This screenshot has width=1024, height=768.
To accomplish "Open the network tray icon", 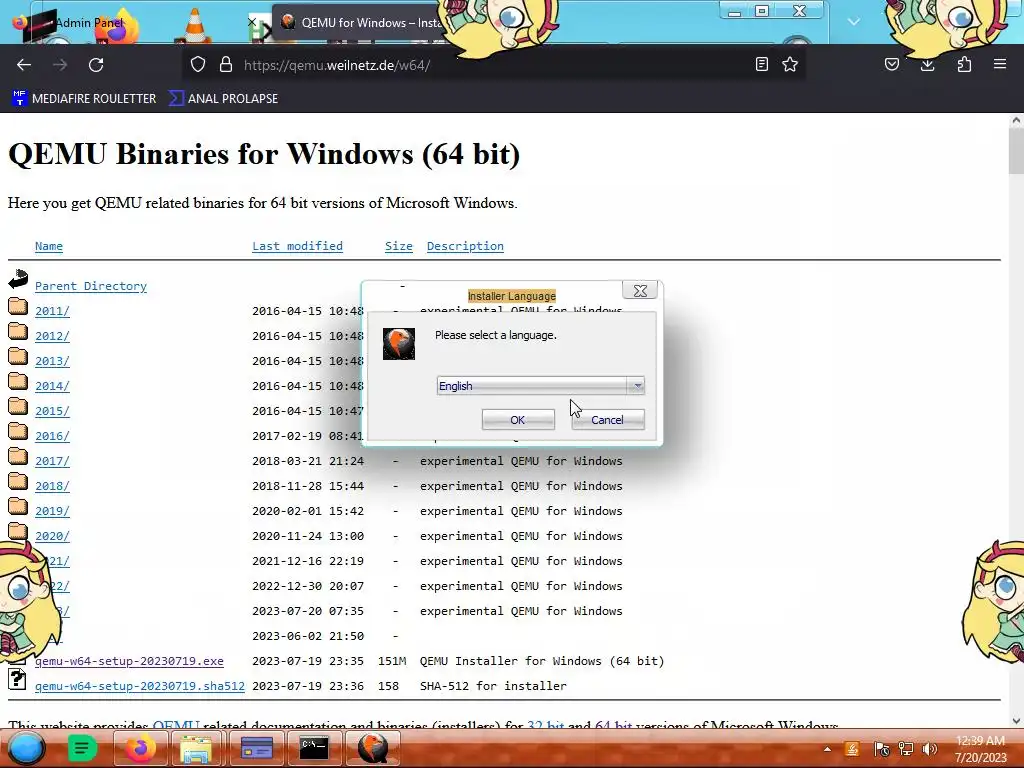I will [x=906, y=749].
